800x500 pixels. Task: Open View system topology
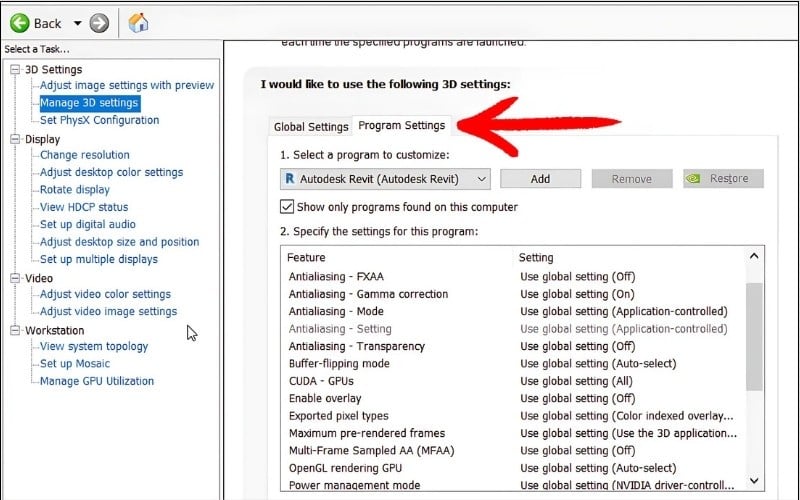coord(94,346)
